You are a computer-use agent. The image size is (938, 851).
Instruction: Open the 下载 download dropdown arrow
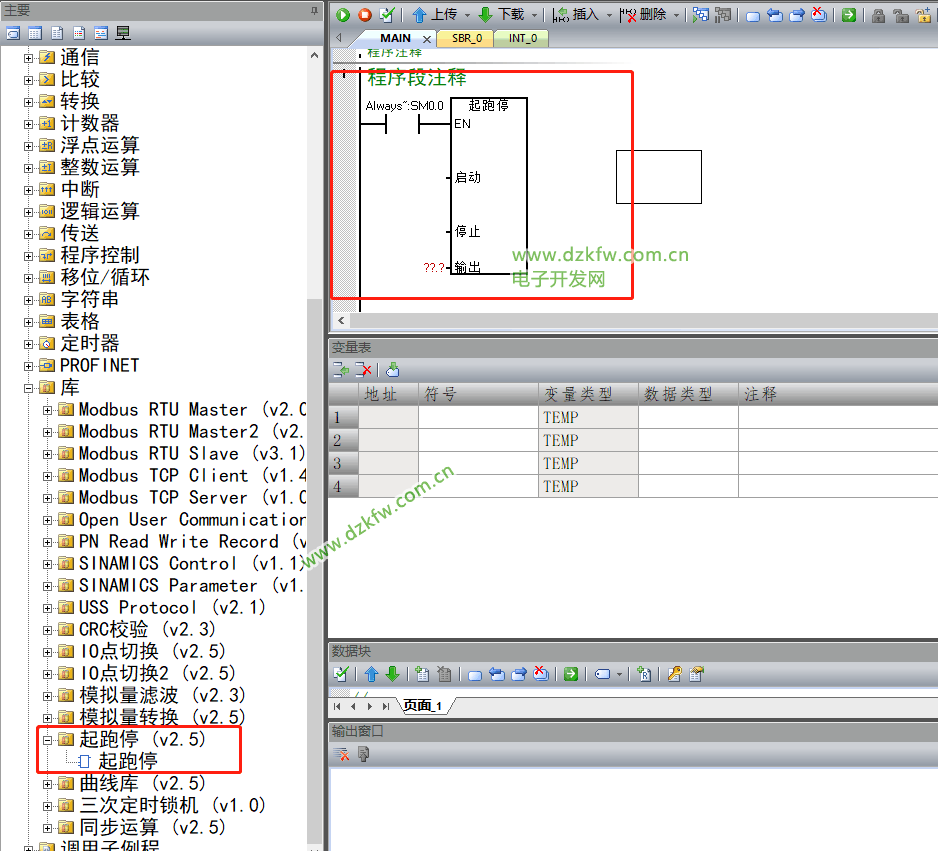535,15
